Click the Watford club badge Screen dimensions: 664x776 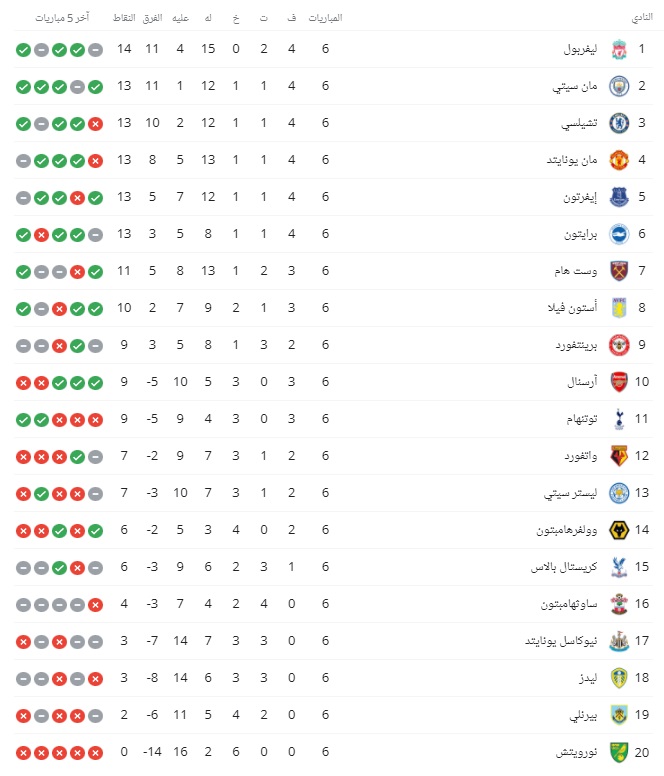[619, 456]
